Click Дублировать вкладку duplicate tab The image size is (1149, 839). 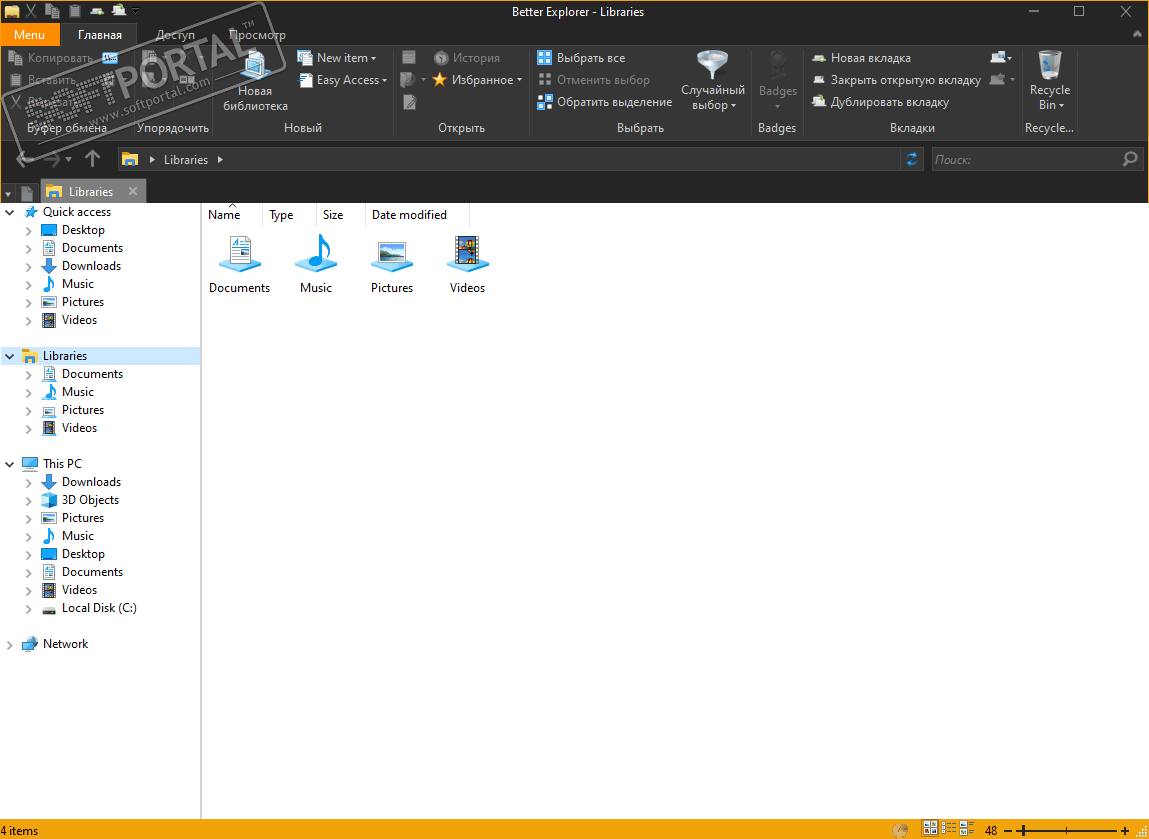tap(880, 102)
